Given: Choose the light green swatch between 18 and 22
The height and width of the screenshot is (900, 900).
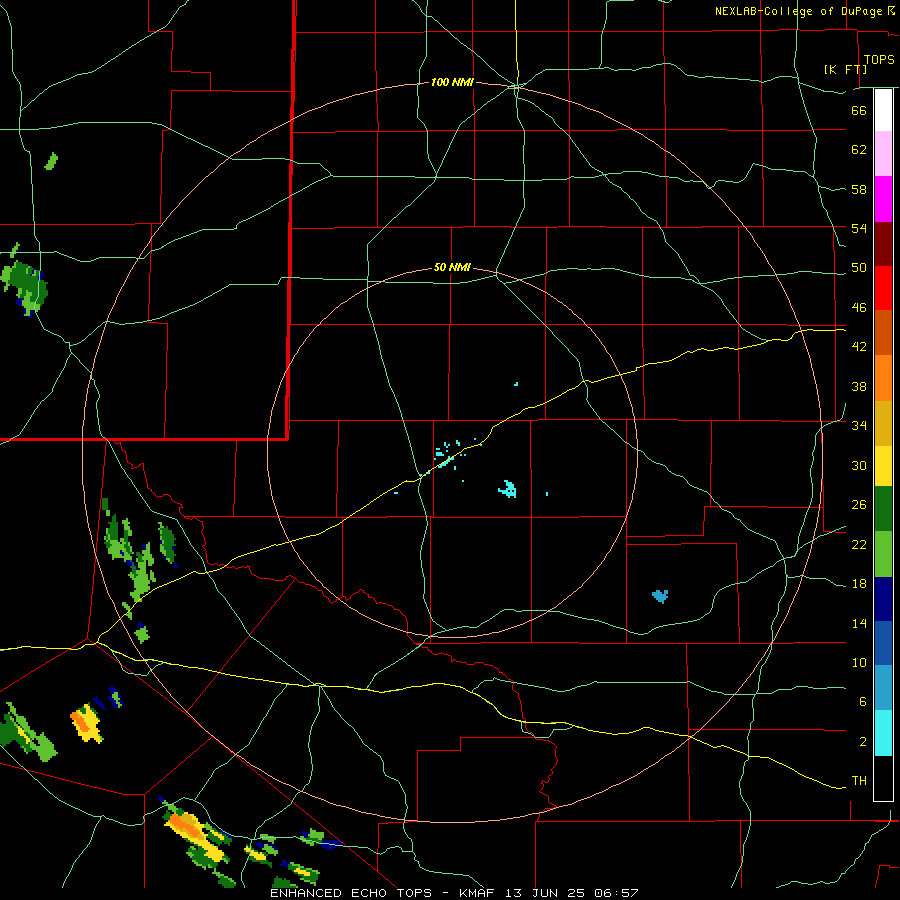Looking at the screenshot, I should [x=883, y=554].
